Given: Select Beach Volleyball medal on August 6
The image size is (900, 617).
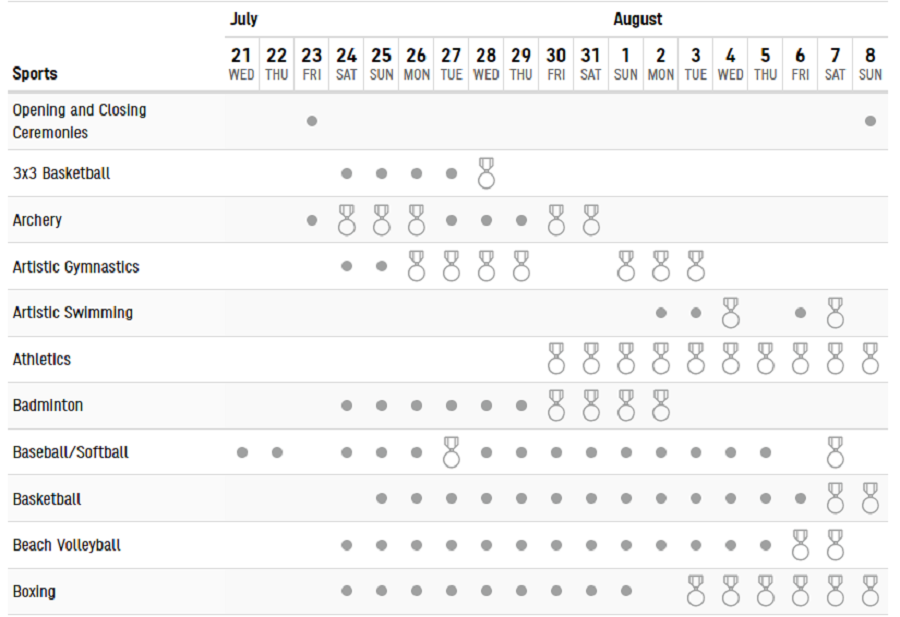Looking at the screenshot, I should 800,545.
